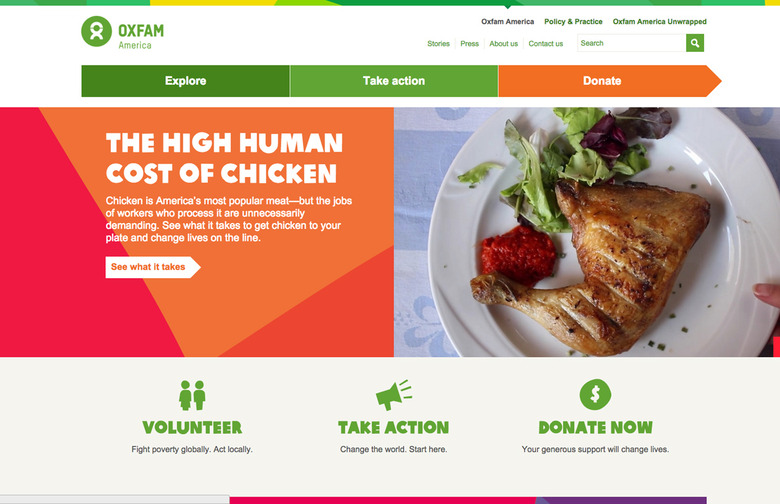This screenshot has width=780, height=504.
Task: Click the VOLUNTEER heading link
Action: 192,427
